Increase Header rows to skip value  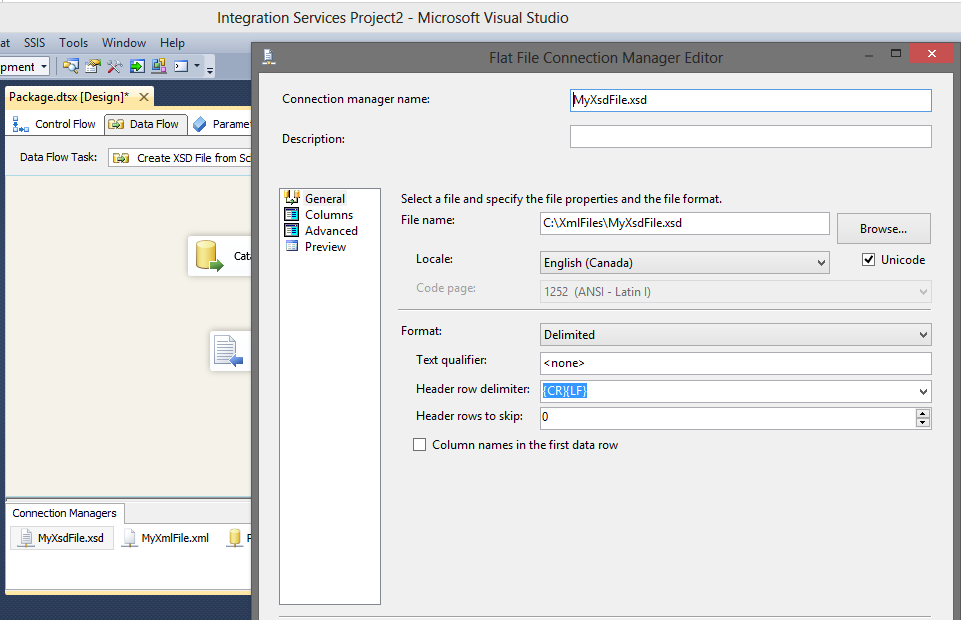tap(923, 414)
